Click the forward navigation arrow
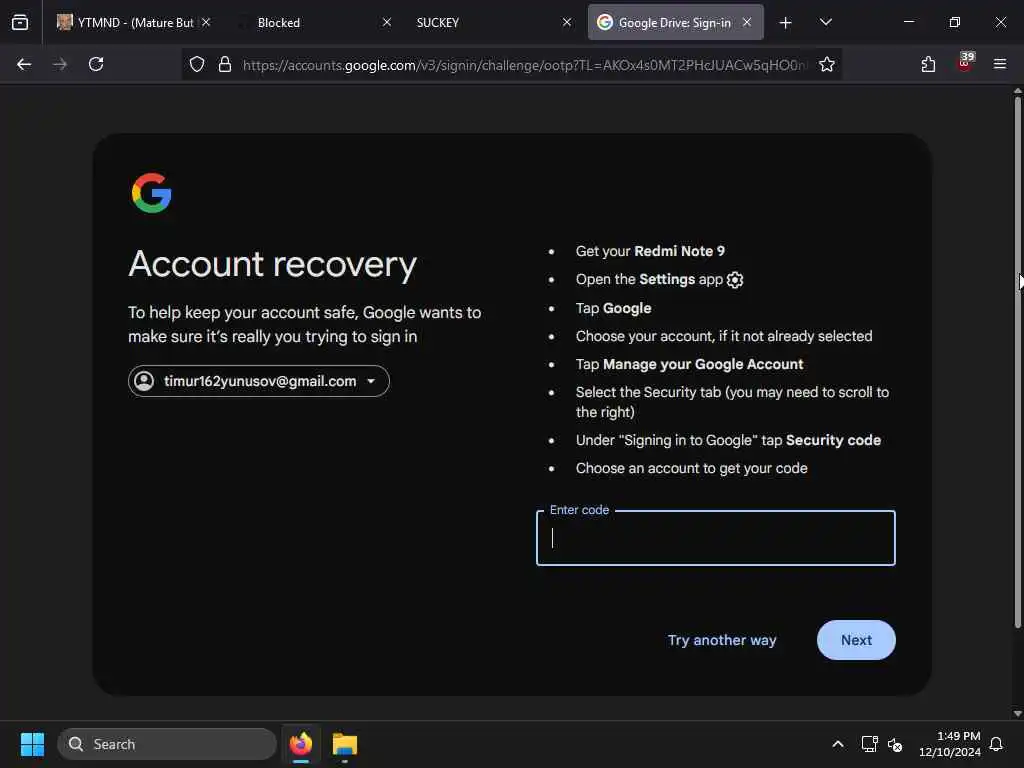Viewport: 1024px width, 768px height. tap(60, 64)
